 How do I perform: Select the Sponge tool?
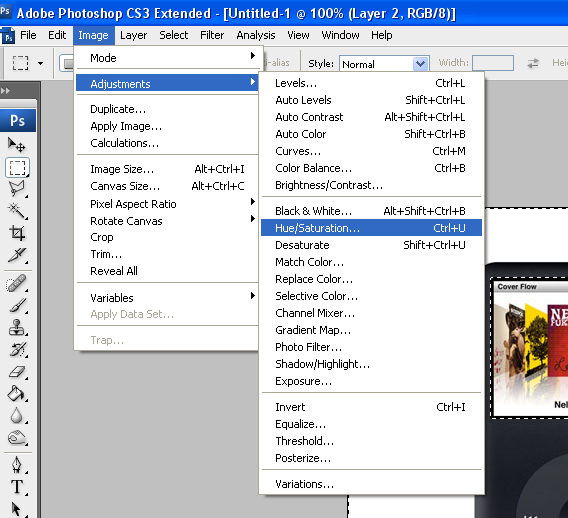click(17, 438)
